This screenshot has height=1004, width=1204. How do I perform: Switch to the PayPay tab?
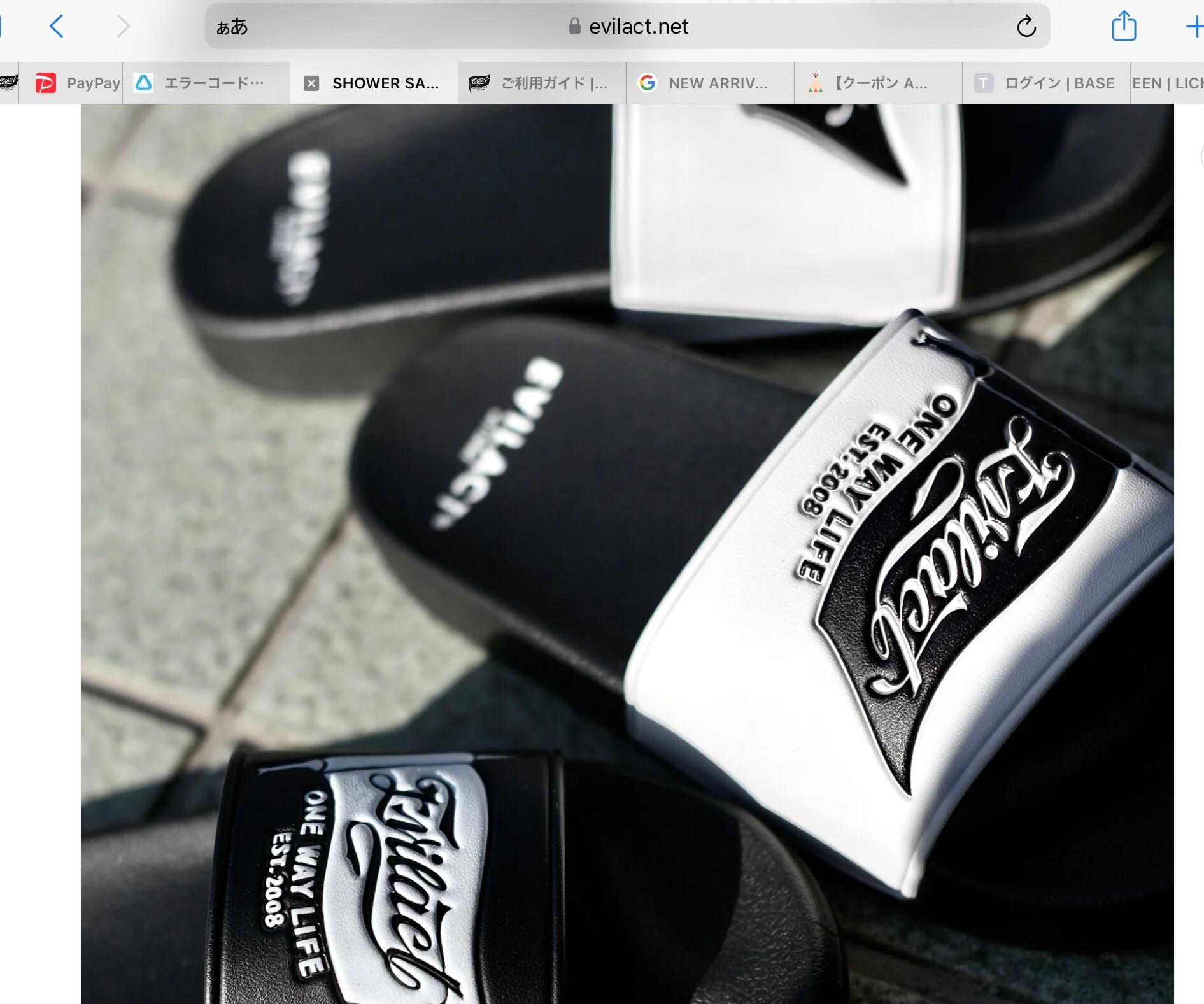pyautogui.click(x=71, y=83)
